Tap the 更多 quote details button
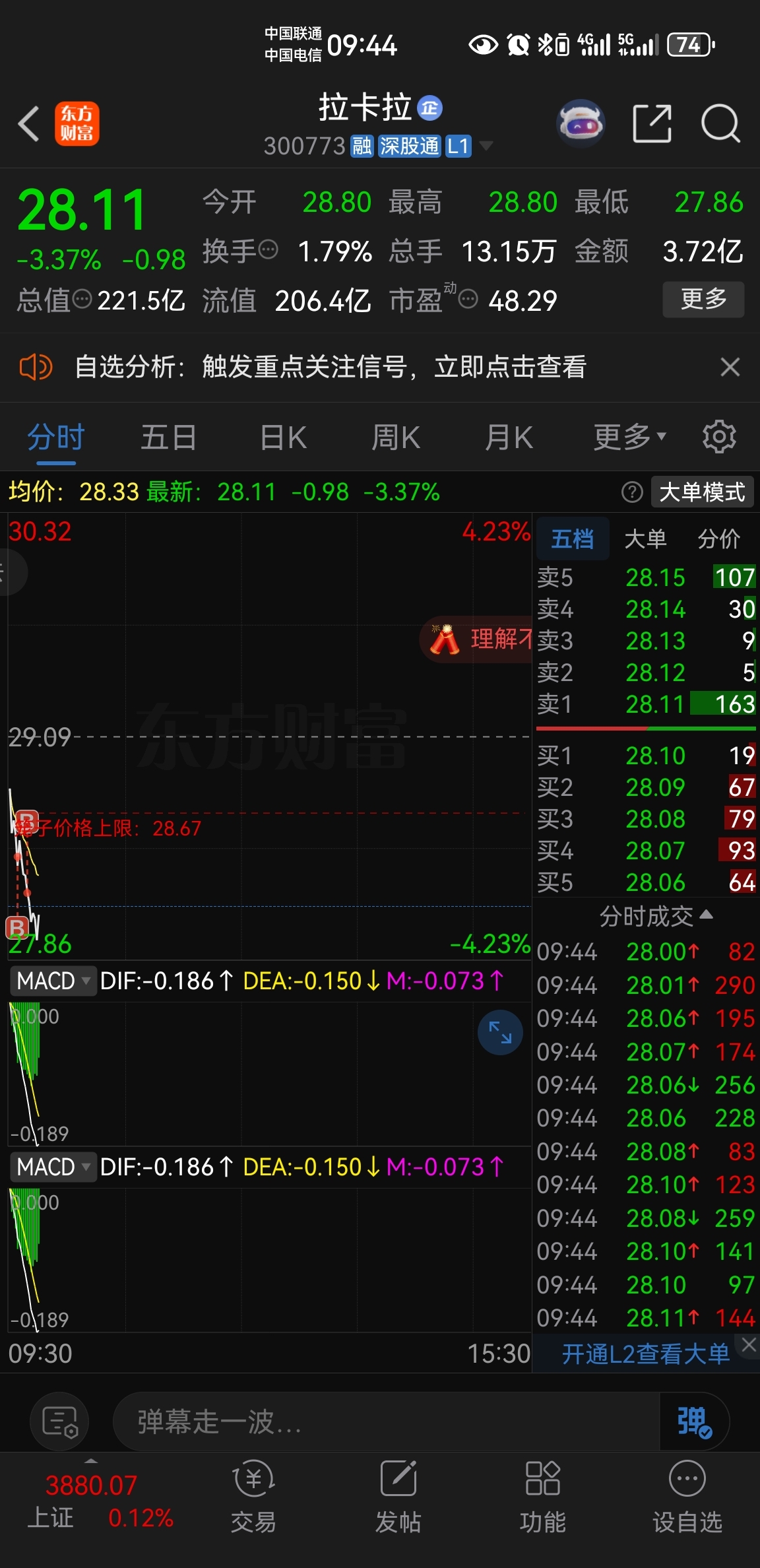Viewport: 760px width, 1568px height. point(703,300)
